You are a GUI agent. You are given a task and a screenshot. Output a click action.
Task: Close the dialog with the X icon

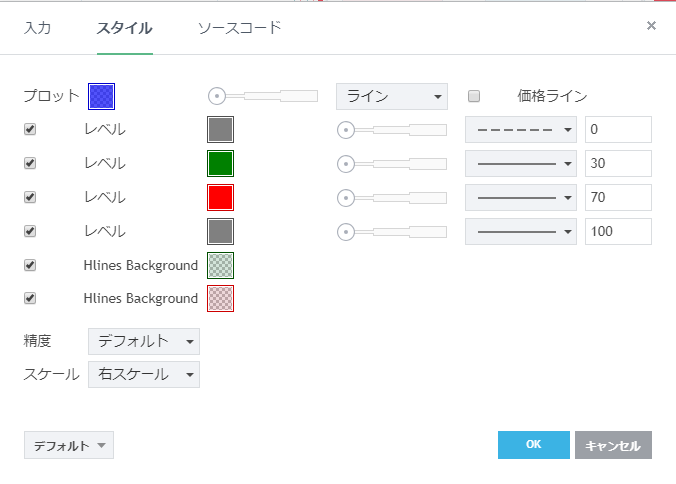[651, 26]
